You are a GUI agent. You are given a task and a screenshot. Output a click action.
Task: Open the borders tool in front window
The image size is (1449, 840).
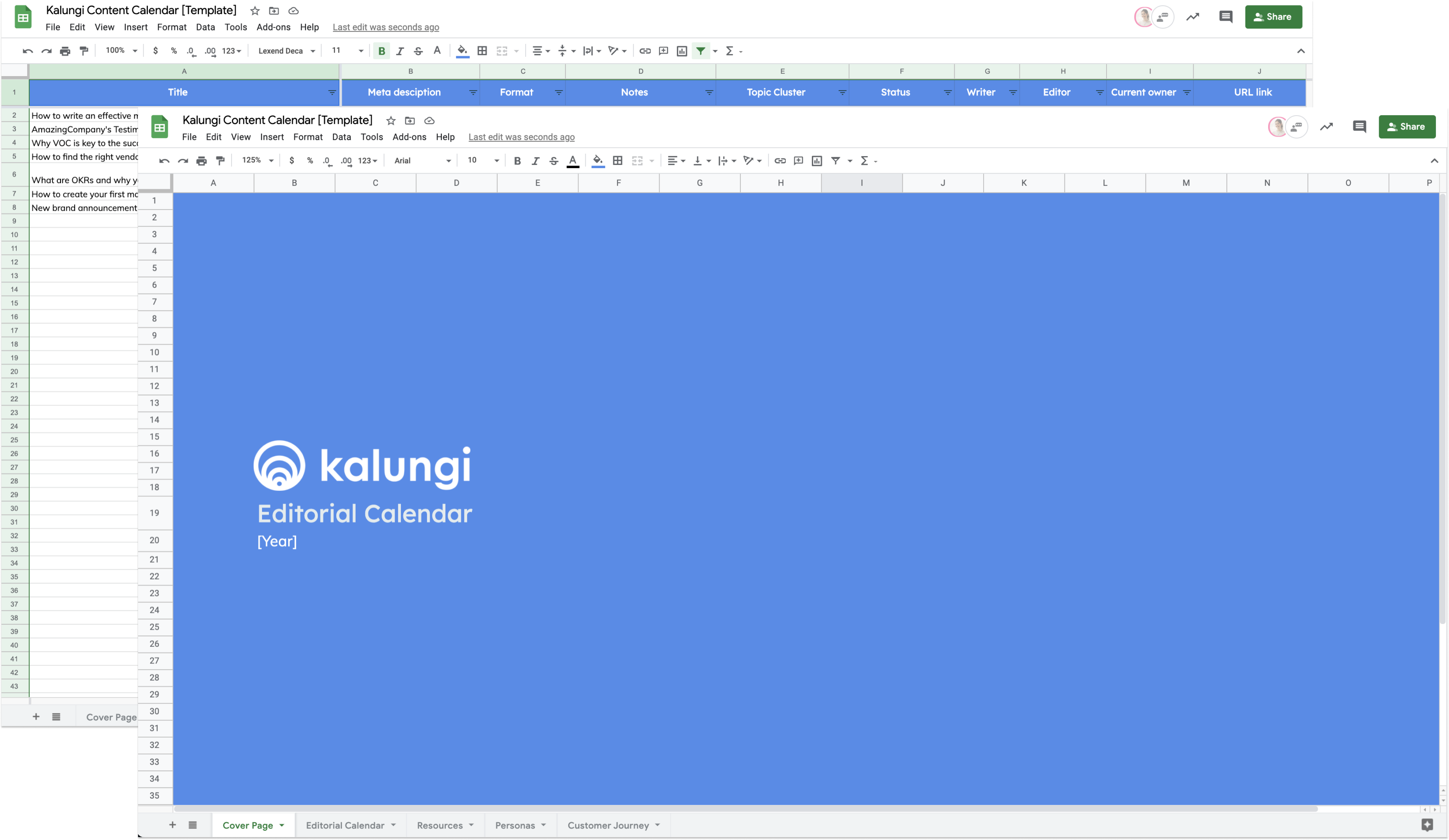[x=618, y=161]
